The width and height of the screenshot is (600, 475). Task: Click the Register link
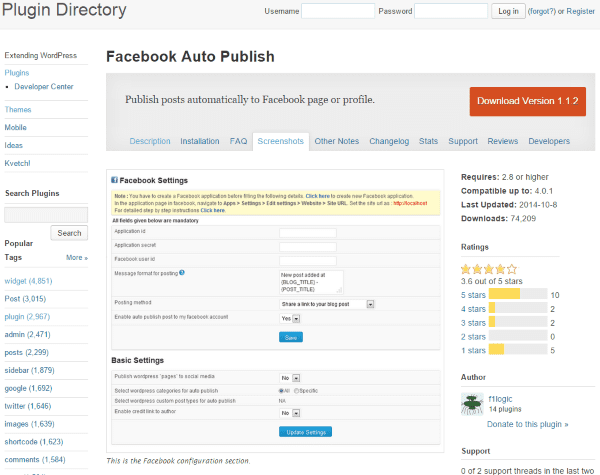(580, 11)
